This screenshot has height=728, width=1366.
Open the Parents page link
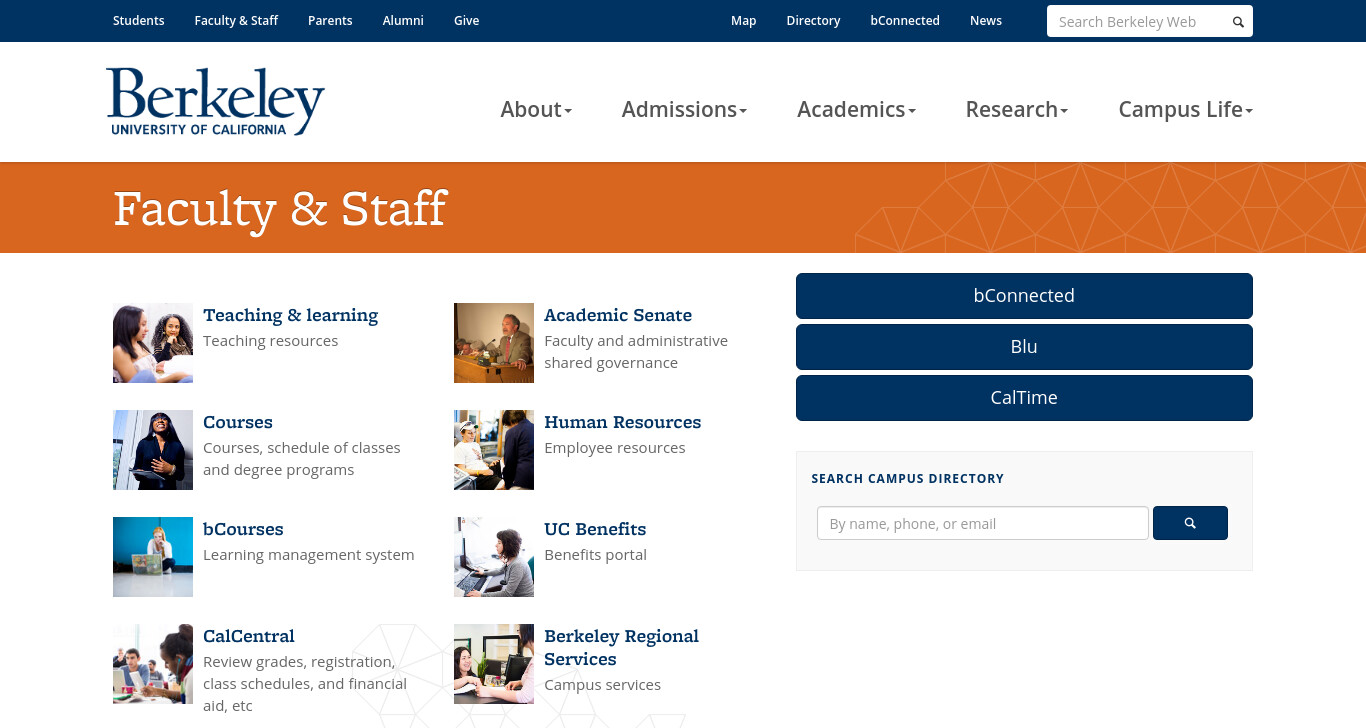coord(330,20)
